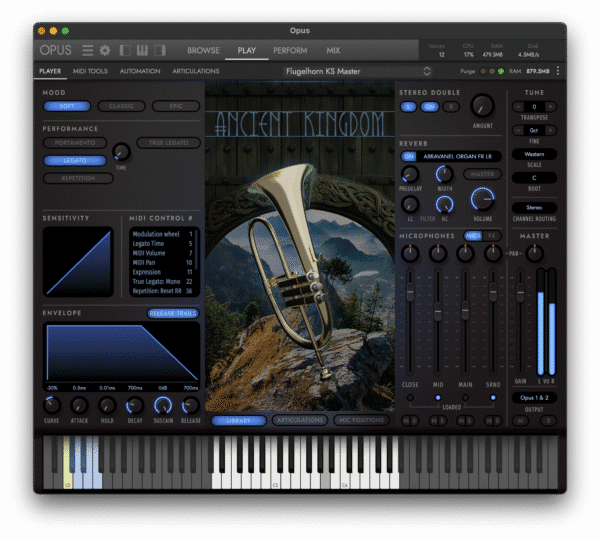Click the reverb Volume knob
Screen dimensions: 600x538
tap(483, 199)
